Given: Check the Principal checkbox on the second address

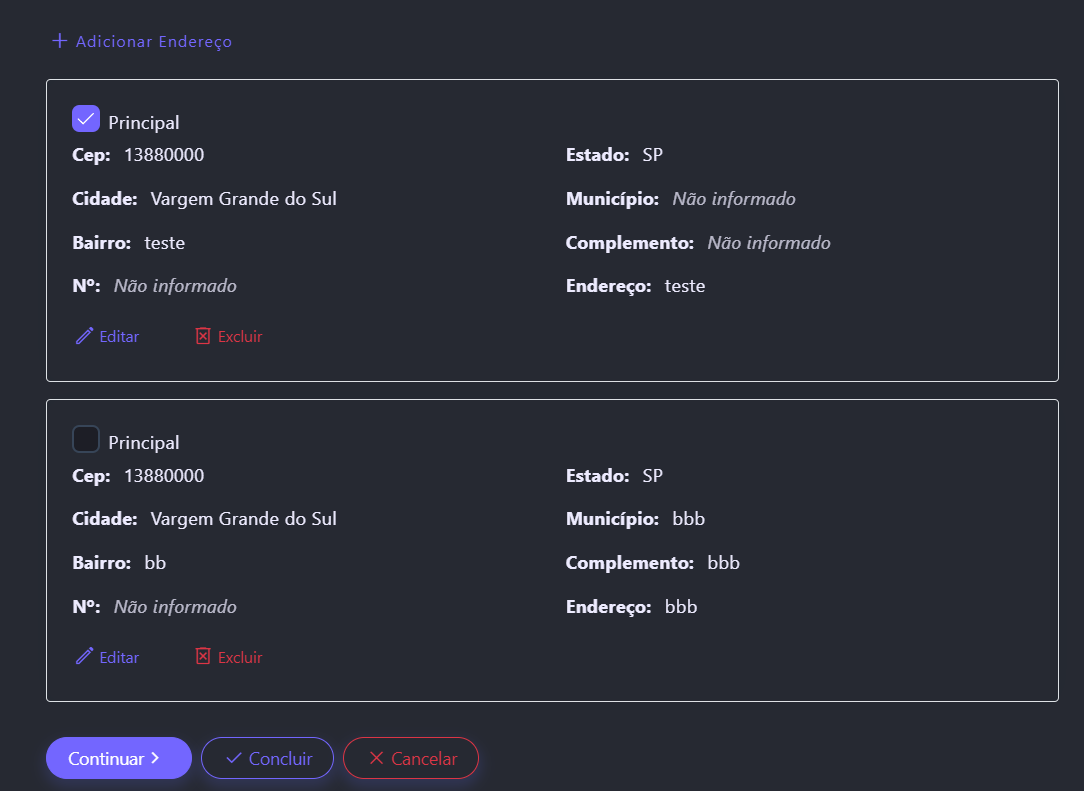Looking at the screenshot, I should 86,439.
